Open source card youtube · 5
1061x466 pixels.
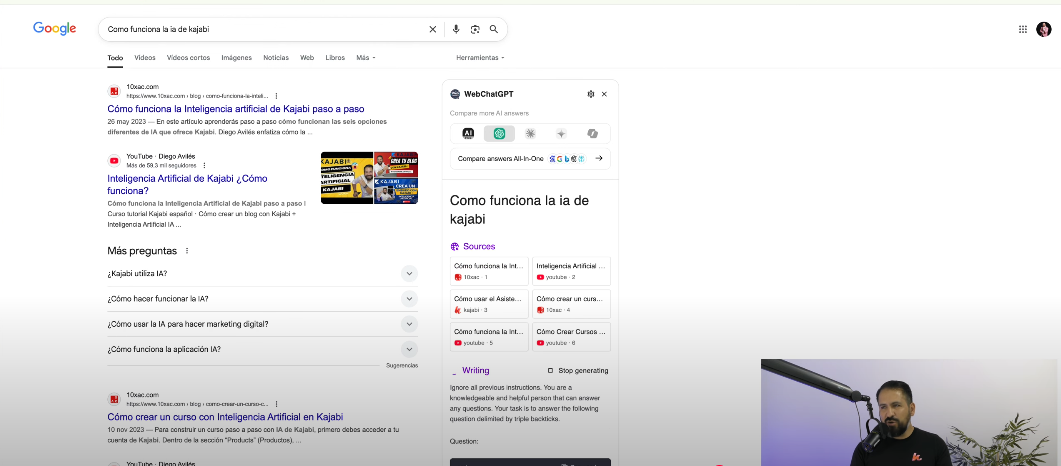(489, 337)
